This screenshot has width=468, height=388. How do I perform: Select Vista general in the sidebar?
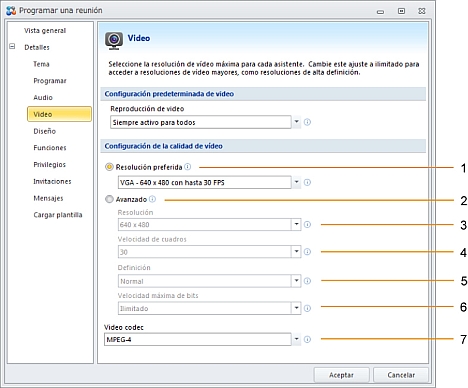(45, 31)
